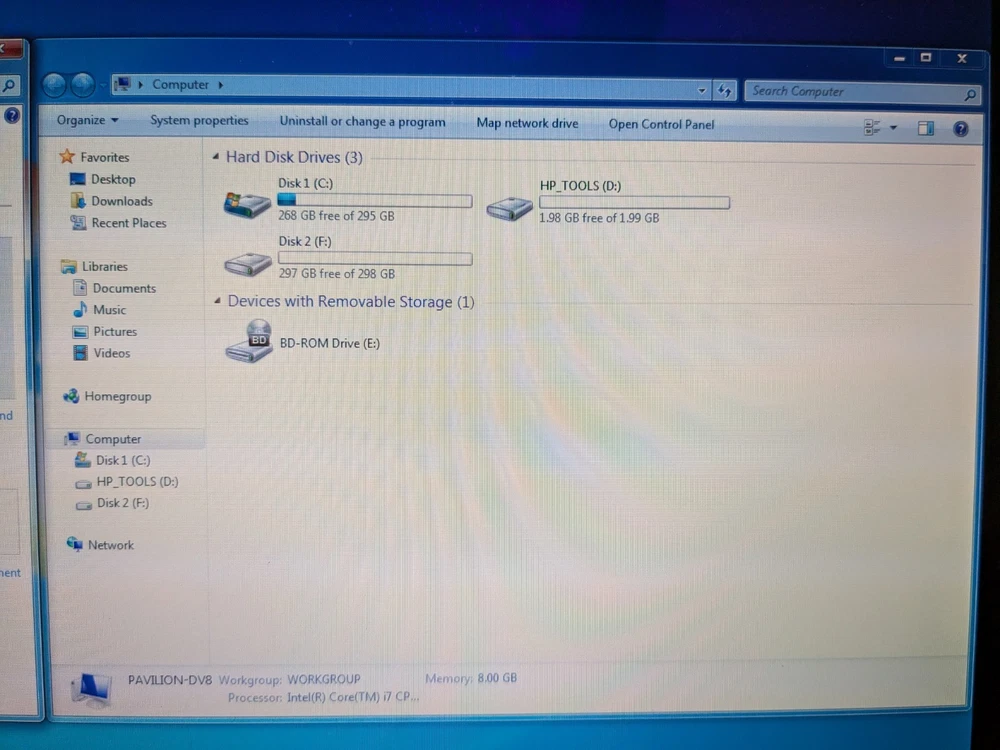Click the Forward navigation arrow button
This screenshot has width=1000, height=750.
(x=82, y=86)
